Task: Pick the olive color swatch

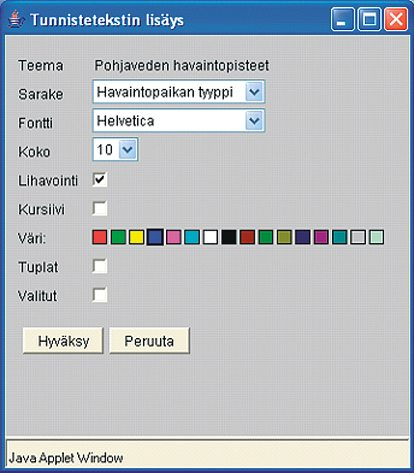Action: coord(284,237)
